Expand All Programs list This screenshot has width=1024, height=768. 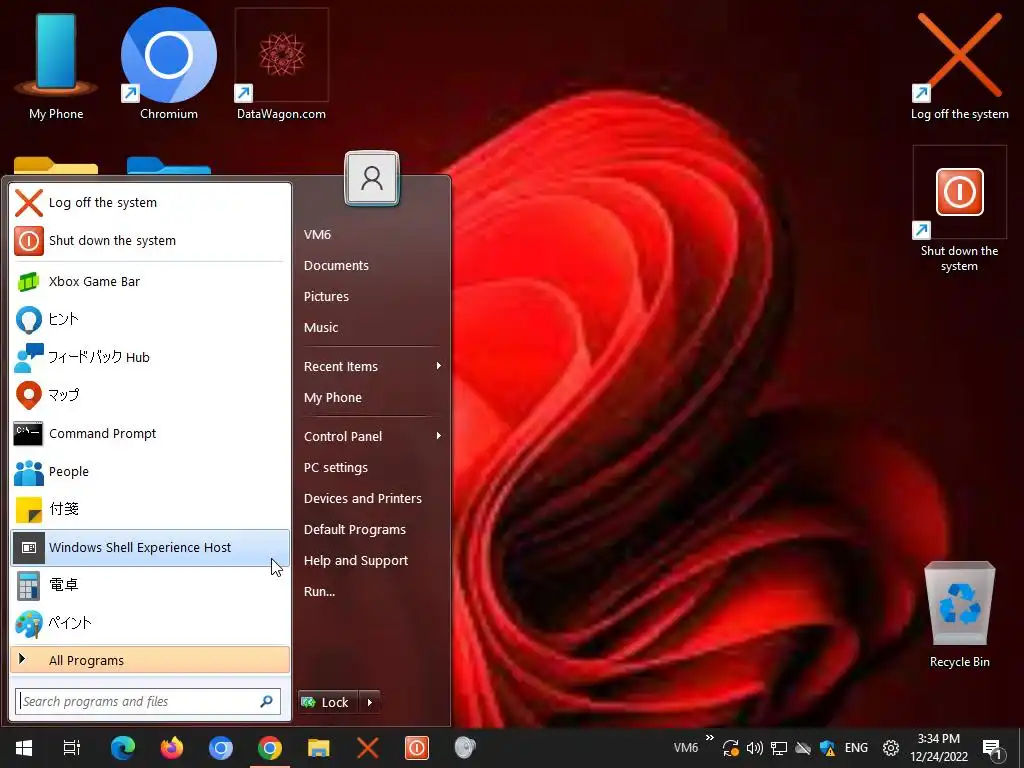(x=150, y=660)
